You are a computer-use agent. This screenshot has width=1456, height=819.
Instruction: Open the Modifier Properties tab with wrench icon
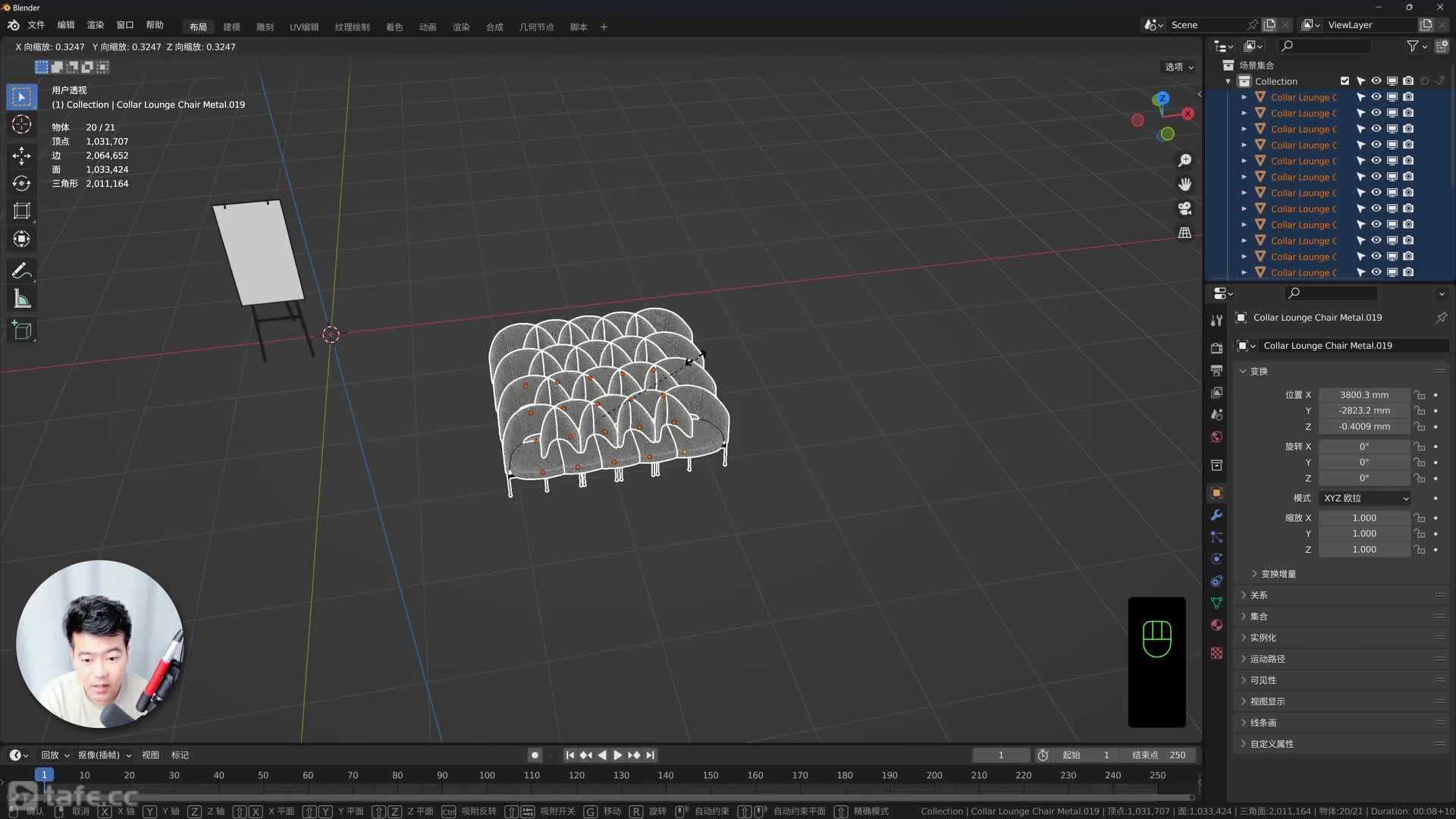click(1216, 515)
